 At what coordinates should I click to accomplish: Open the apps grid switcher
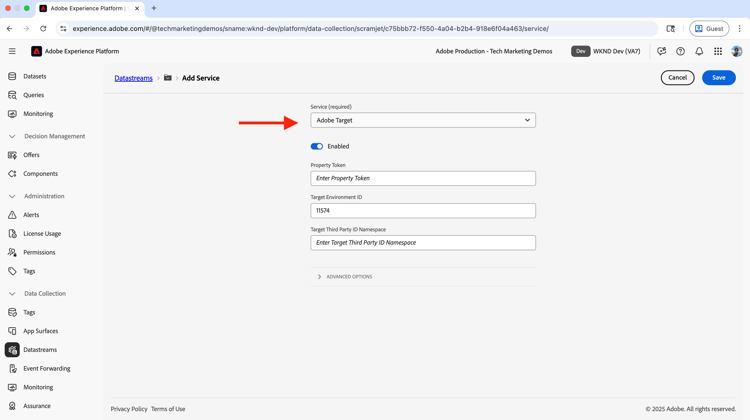[x=718, y=51]
